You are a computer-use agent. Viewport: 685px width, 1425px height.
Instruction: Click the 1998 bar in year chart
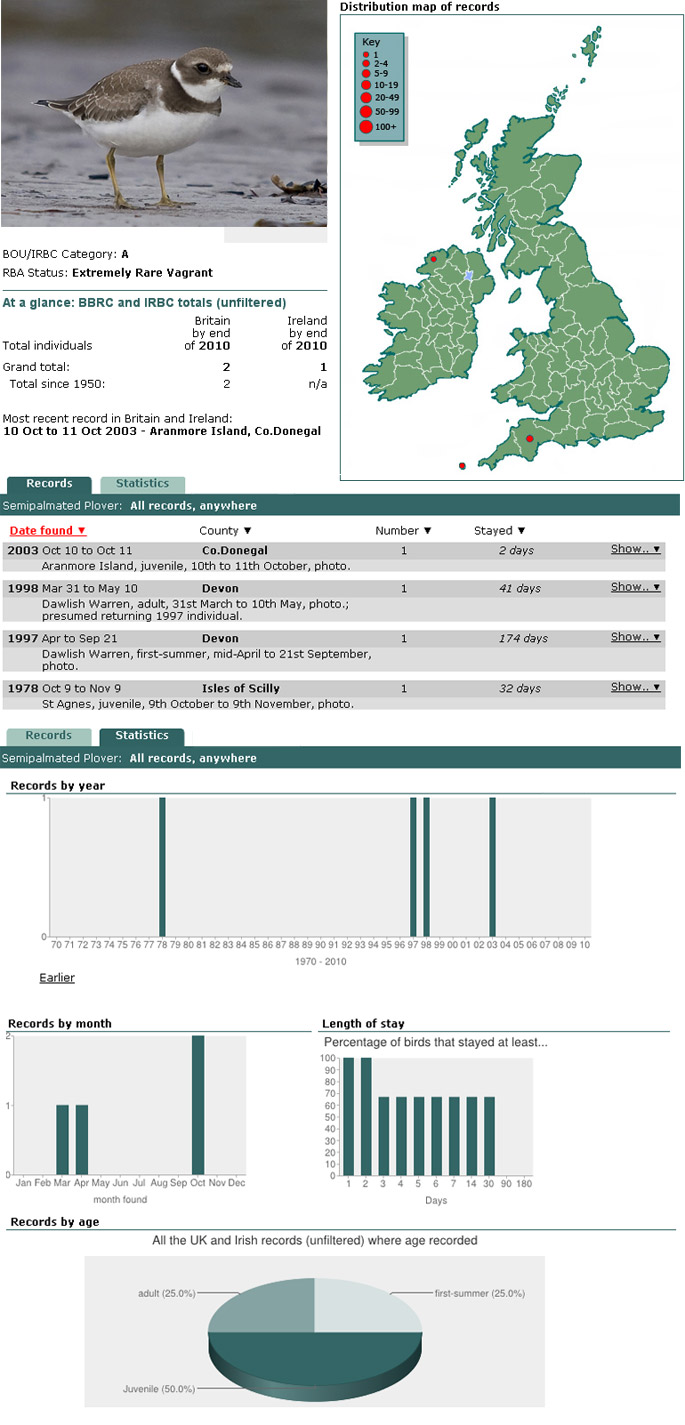(x=426, y=867)
